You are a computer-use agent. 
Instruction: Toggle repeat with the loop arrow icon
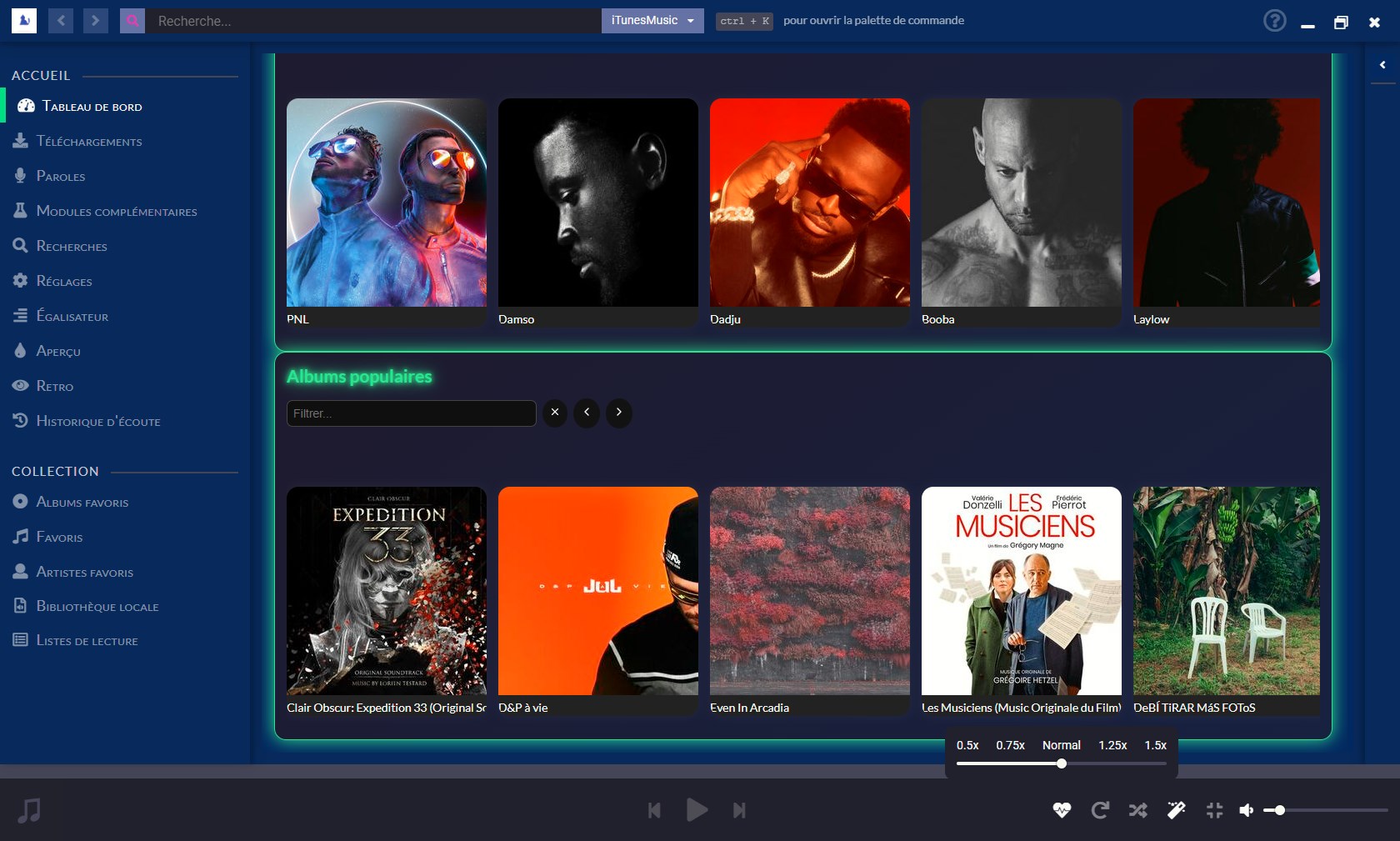click(x=1100, y=810)
